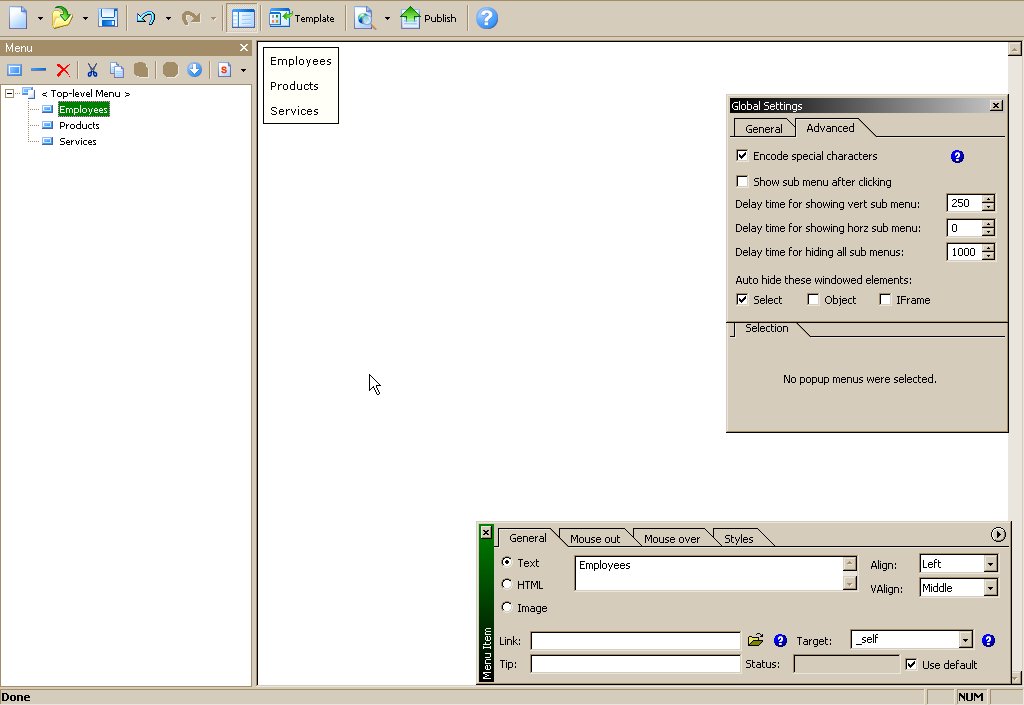Undo the last action
This screenshot has width=1024, height=705.
coord(146,18)
